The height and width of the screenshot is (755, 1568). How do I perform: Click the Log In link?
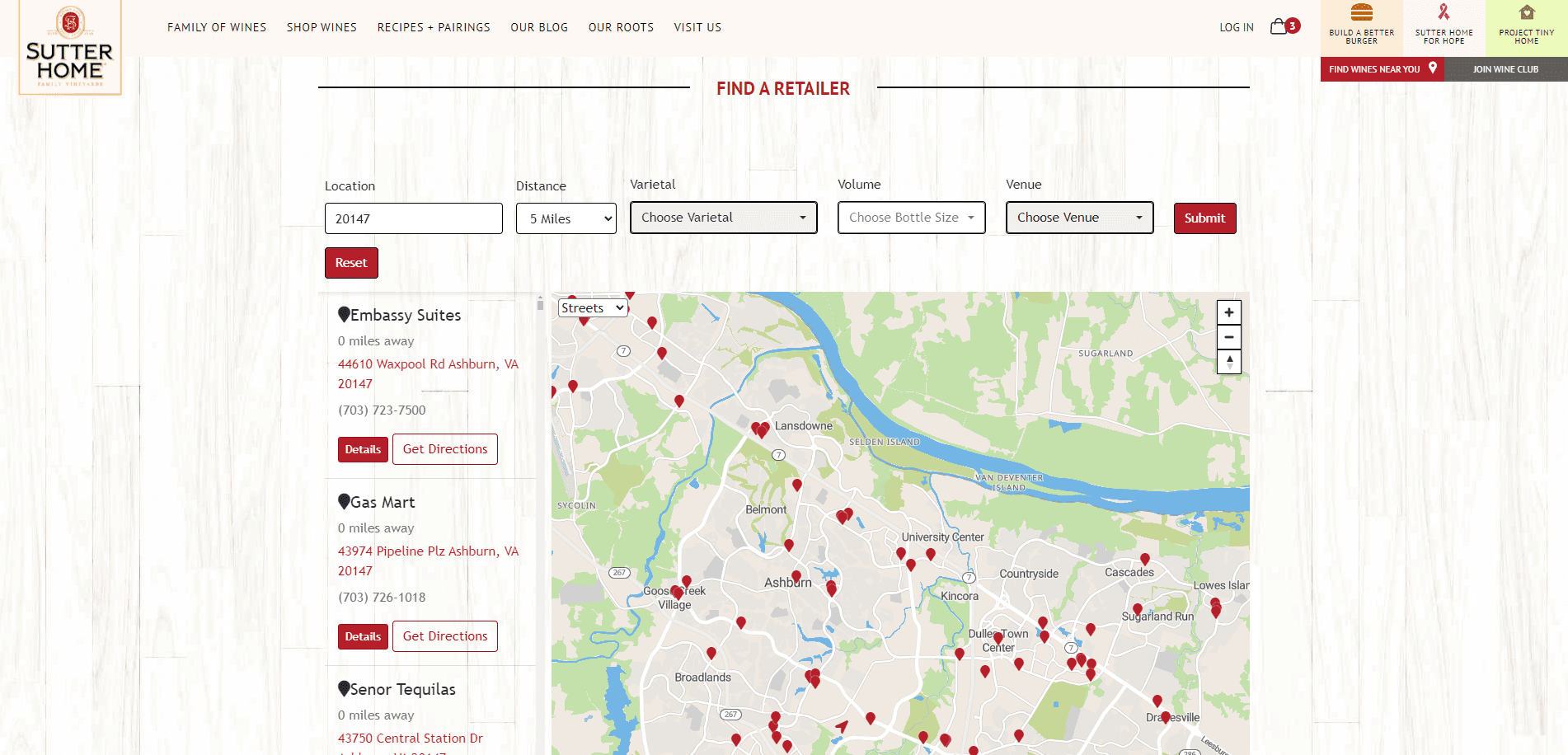(x=1237, y=27)
